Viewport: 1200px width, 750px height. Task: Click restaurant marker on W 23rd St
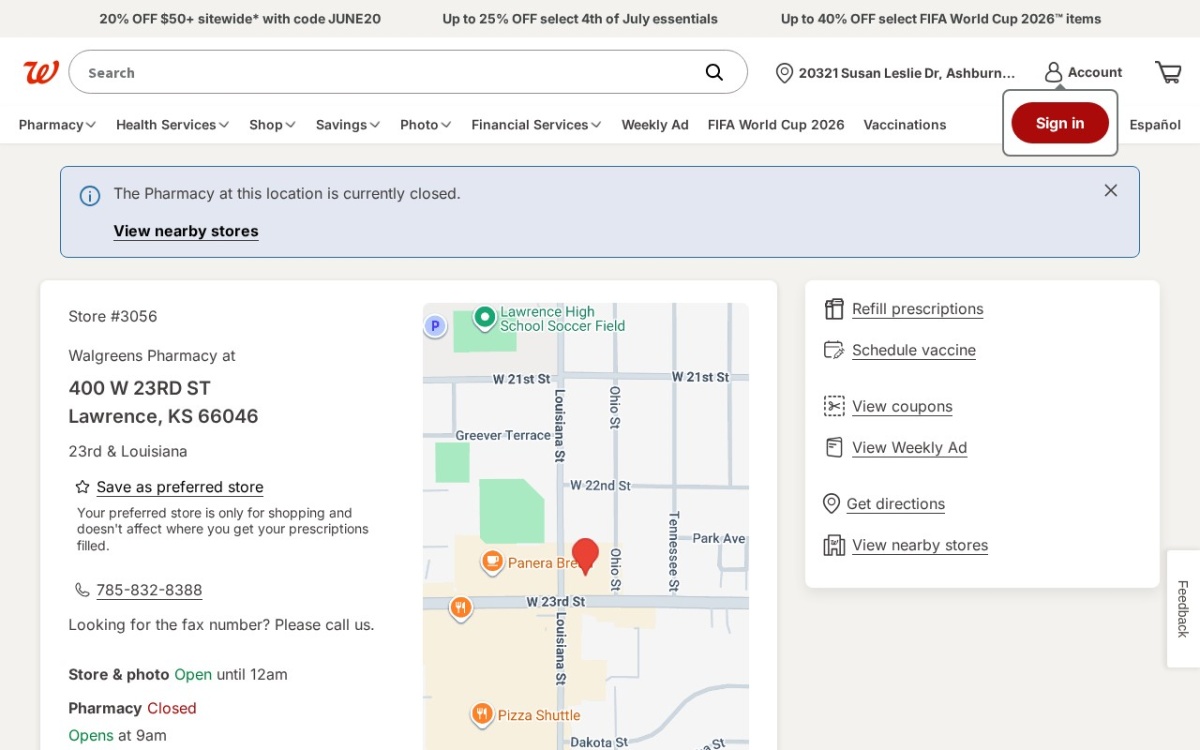[460, 607]
